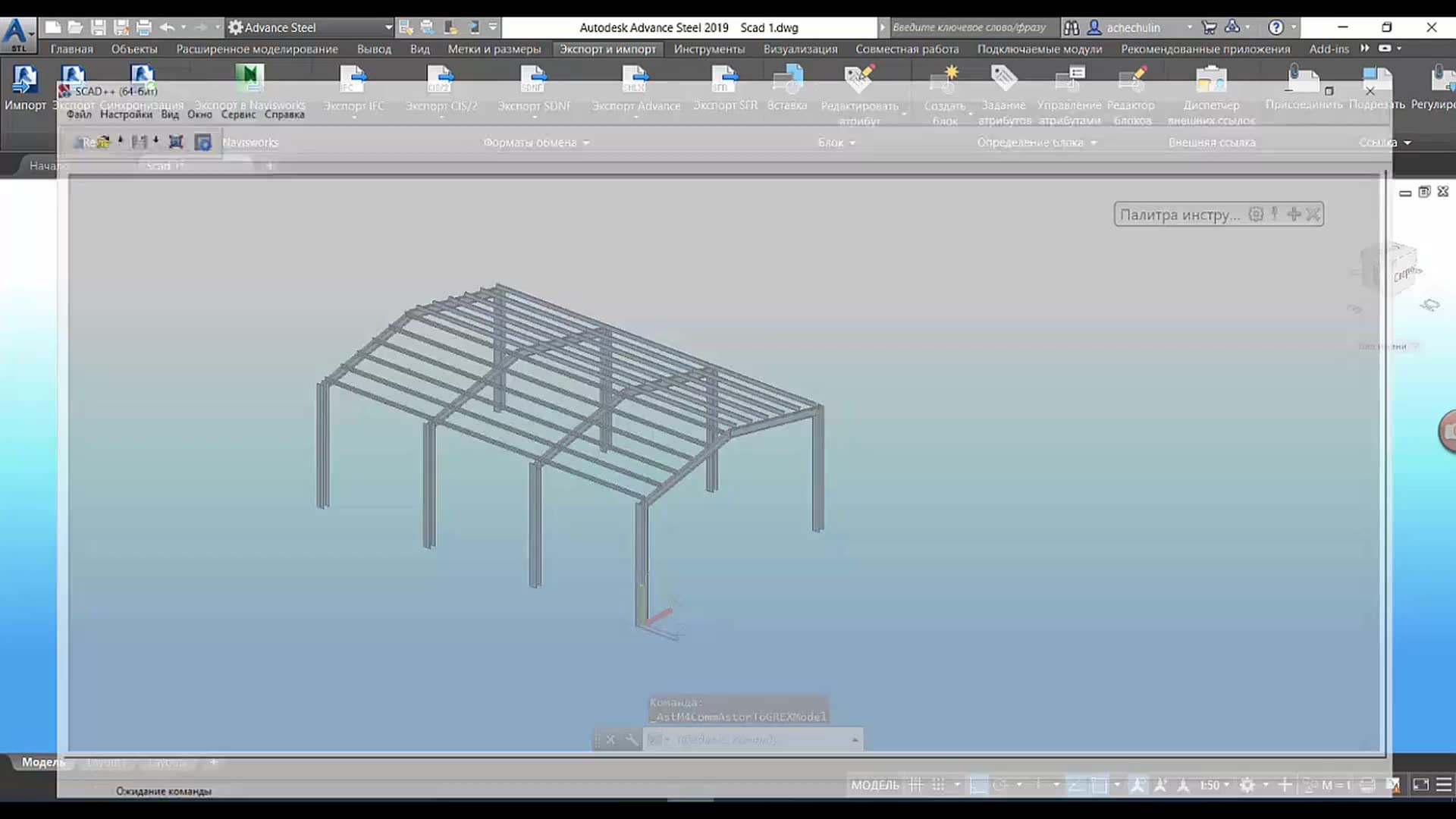The image size is (1456, 819).
Task: Click the Присоединить reference icon
Action: 1304,78
